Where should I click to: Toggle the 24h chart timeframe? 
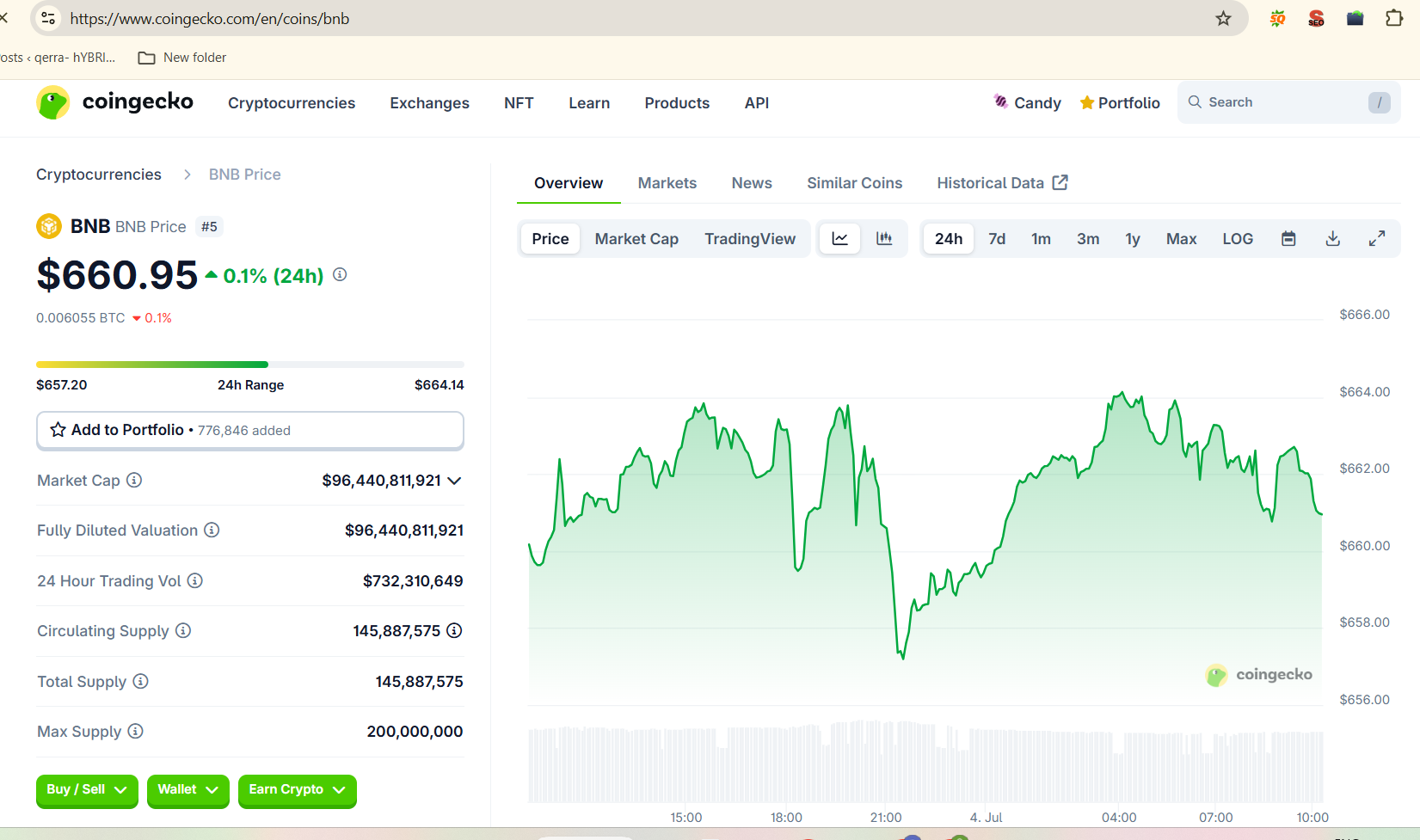pos(948,238)
